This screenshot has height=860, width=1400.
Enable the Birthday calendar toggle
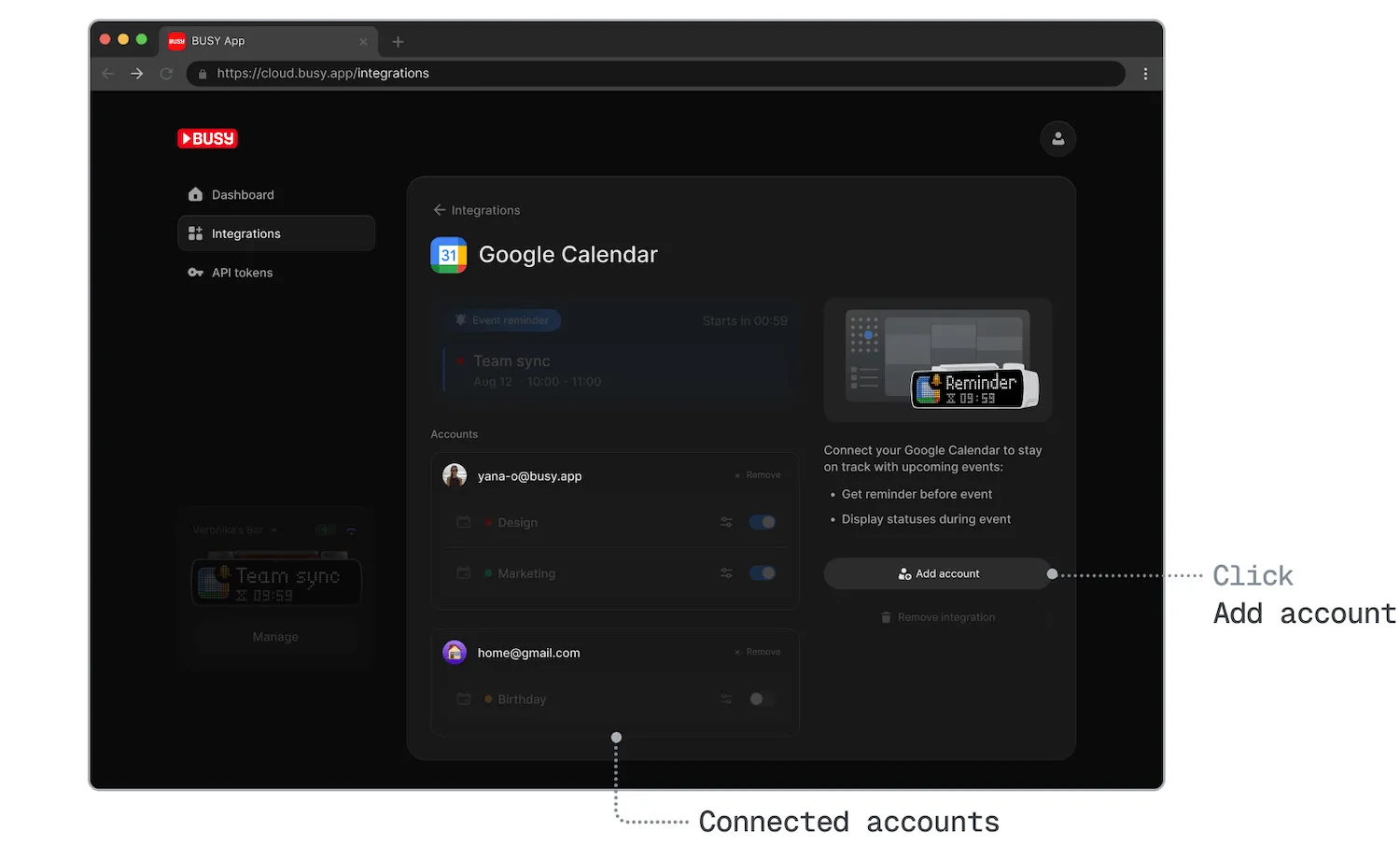[x=763, y=698]
